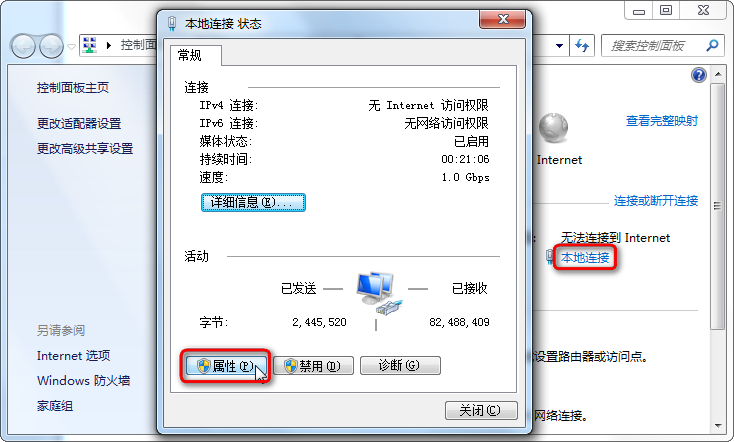
Task: Open 详细信息 details button
Action: (253, 202)
